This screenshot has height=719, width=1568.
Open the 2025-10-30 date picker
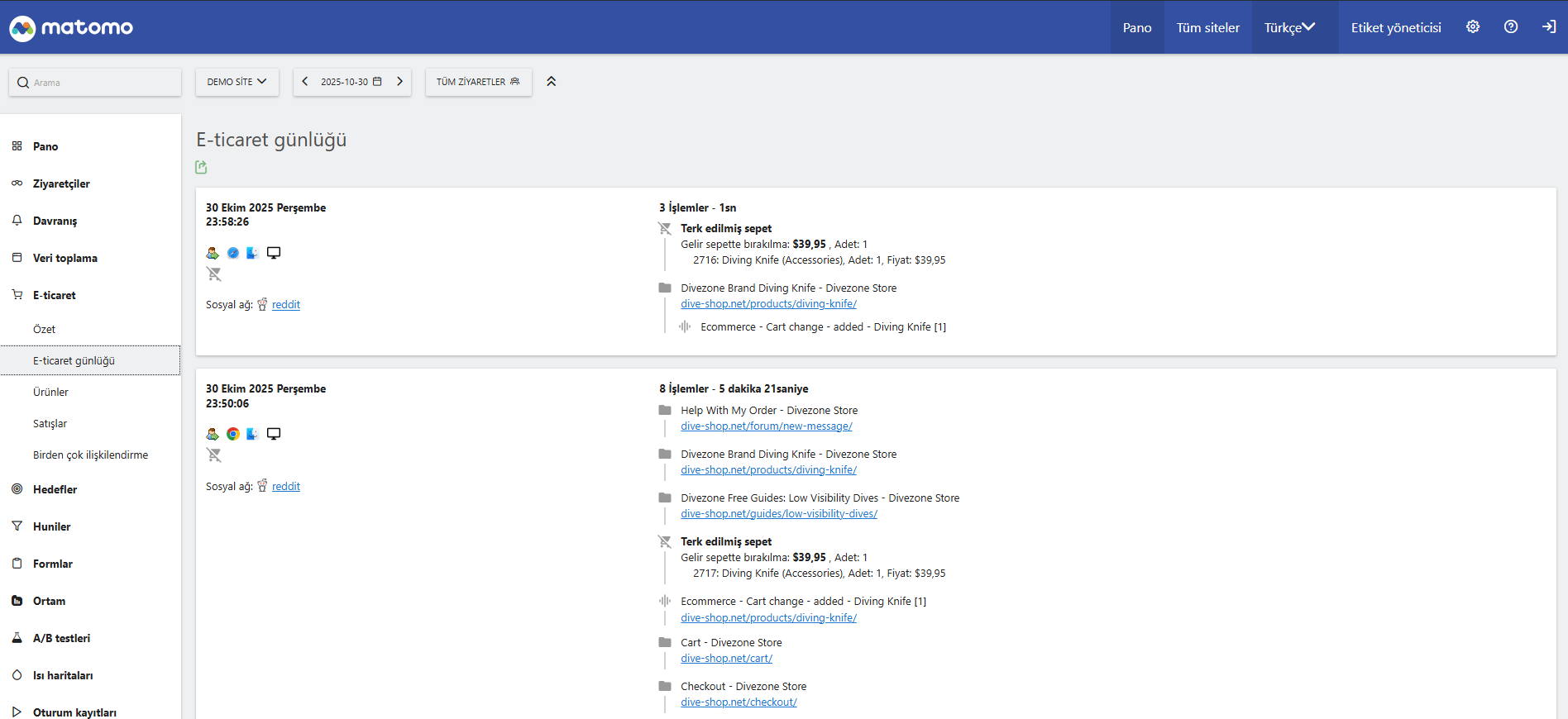point(351,82)
